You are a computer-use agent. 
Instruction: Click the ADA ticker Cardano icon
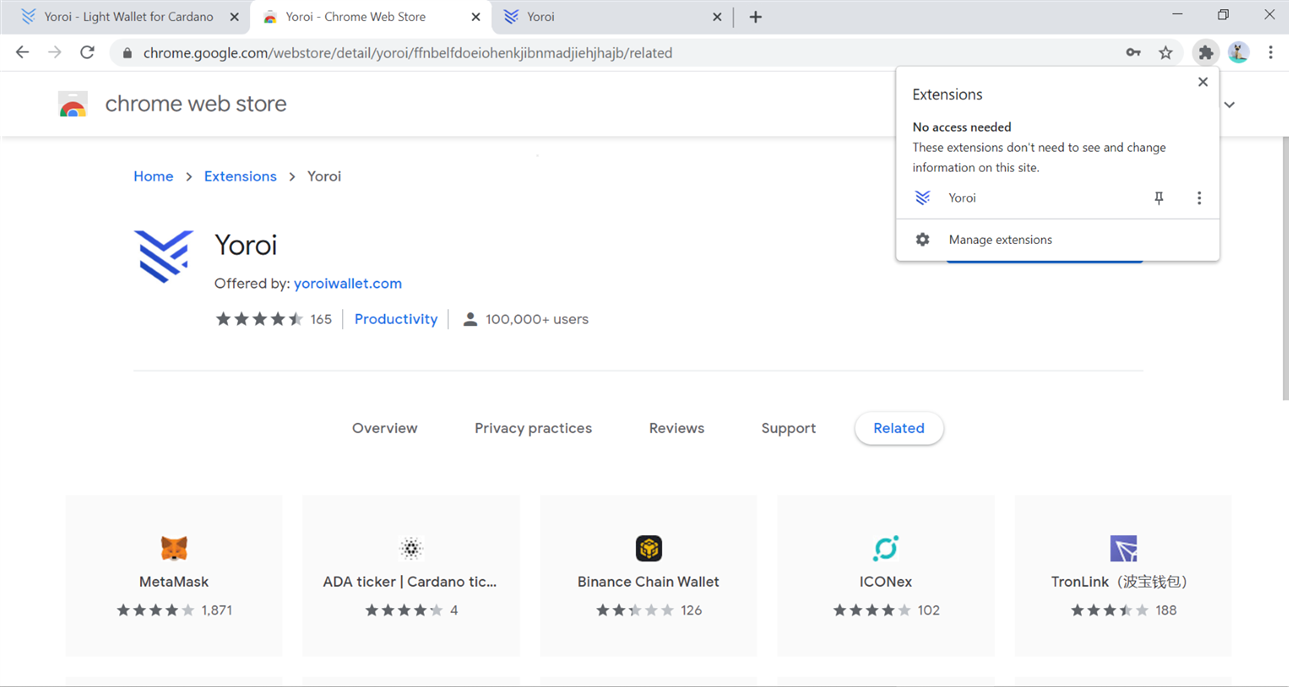[x=411, y=548]
